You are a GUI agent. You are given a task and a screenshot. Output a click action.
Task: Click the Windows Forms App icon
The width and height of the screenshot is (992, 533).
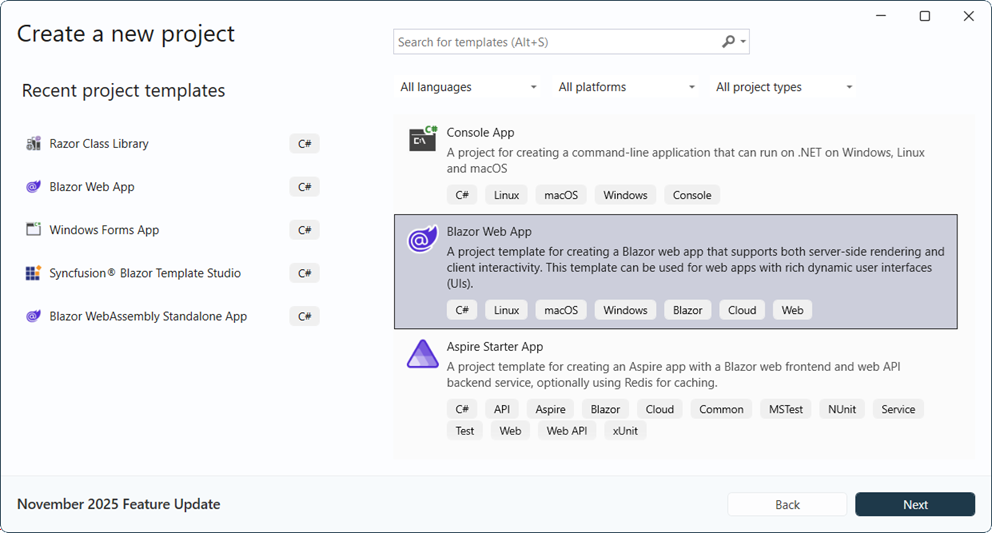pyautogui.click(x=33, y=230)
